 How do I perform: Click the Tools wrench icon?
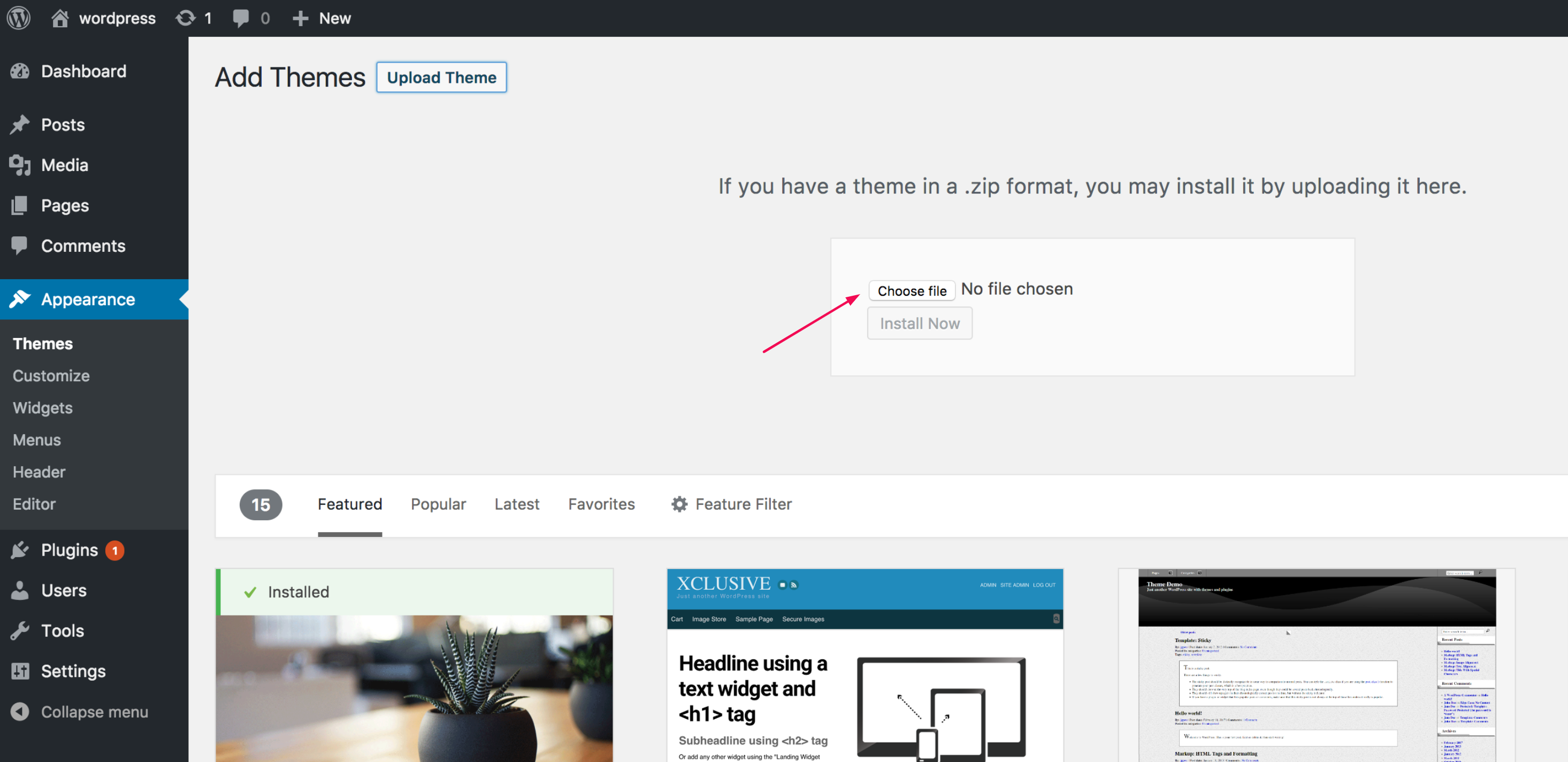[19, 630]
